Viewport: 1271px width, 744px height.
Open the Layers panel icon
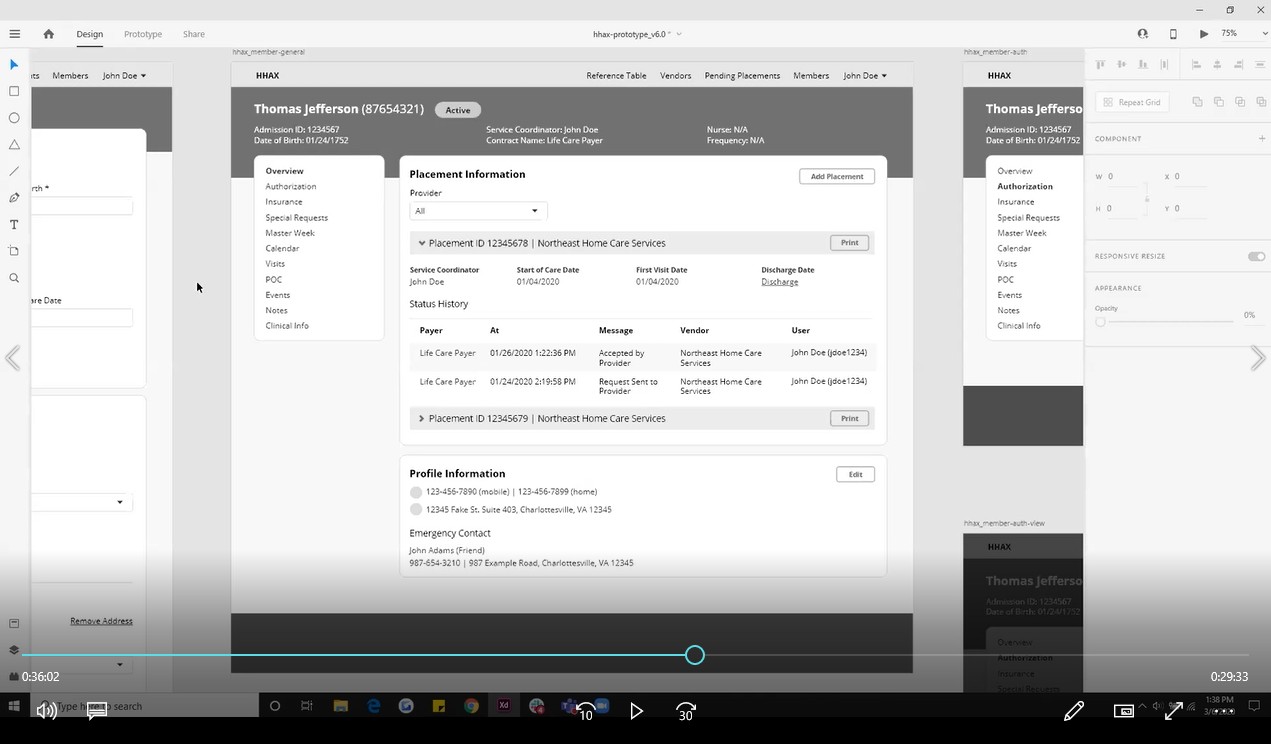coord(14,649)
